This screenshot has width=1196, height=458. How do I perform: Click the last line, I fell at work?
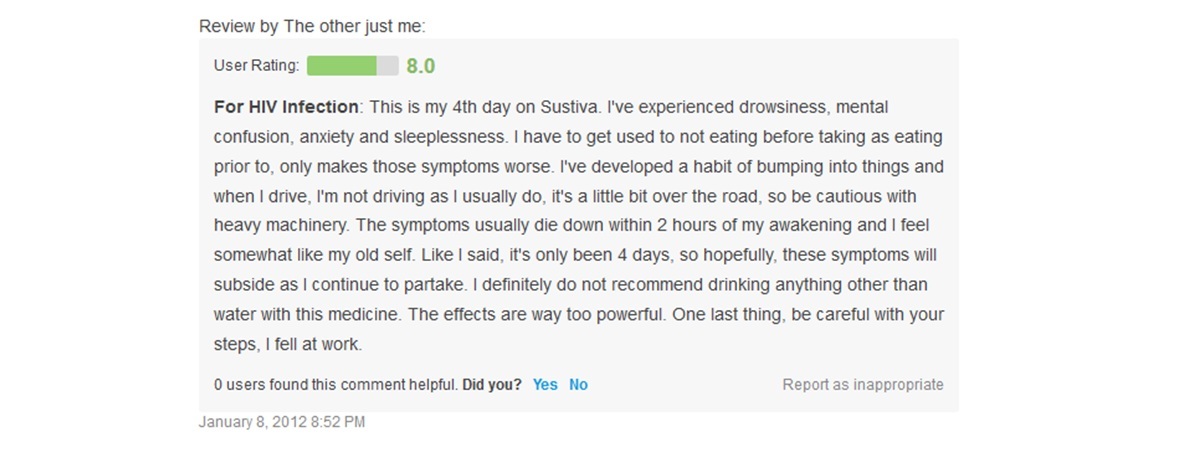click(x=313, y=345)
